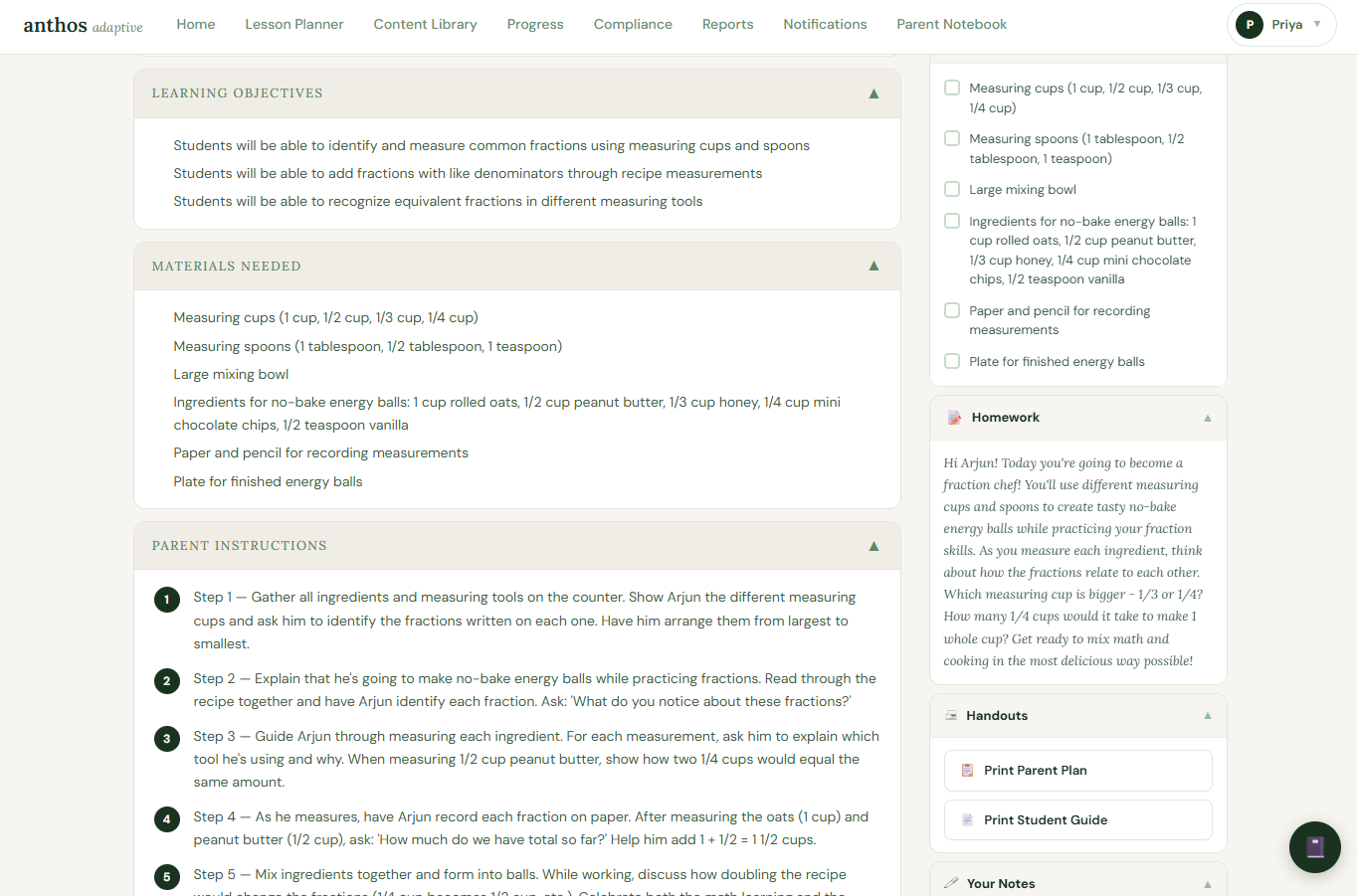Click the step 1 badge in Parent Instructions
This screenshot has width=1357, height=896.
tap(166, 599)
